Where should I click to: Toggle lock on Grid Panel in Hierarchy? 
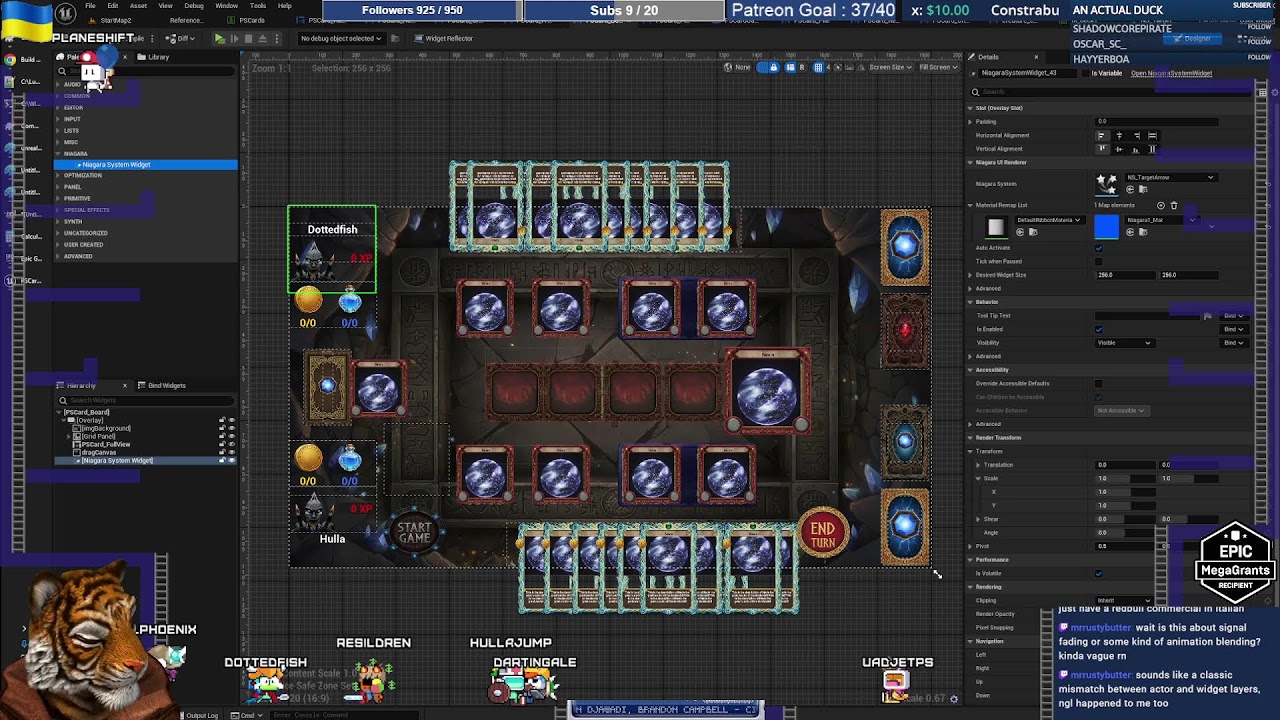point(222,436)
